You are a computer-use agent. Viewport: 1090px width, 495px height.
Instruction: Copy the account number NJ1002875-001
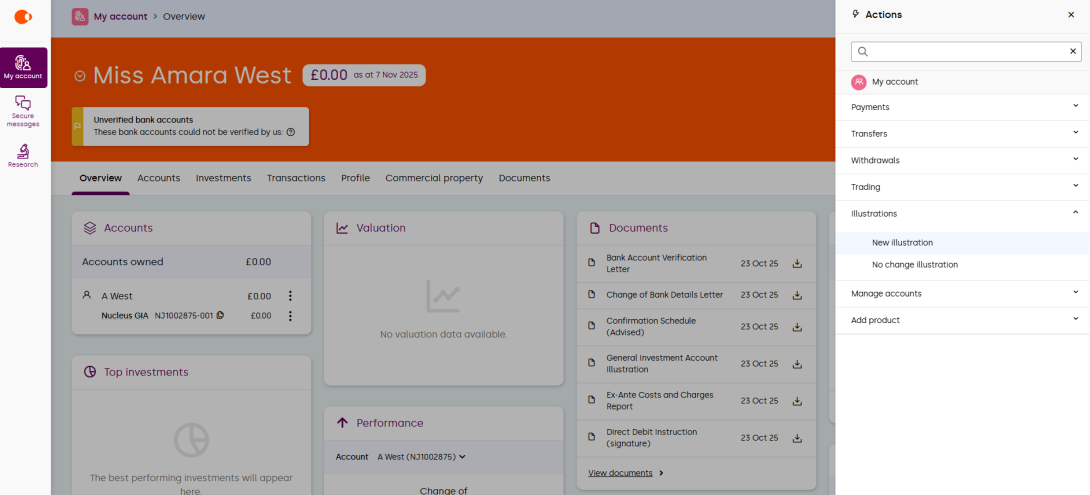(x=220, y=316)
